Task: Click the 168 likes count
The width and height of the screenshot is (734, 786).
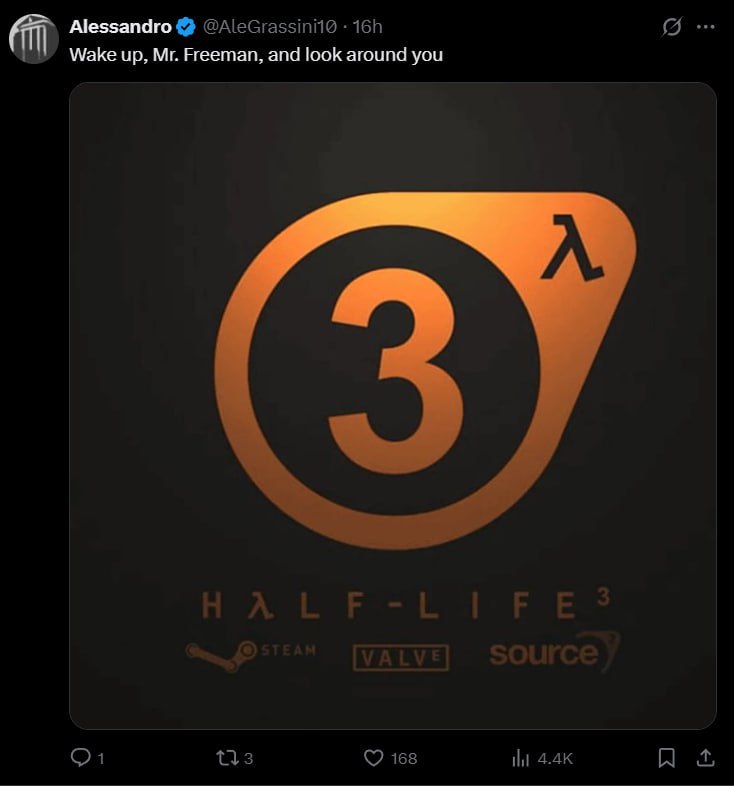Action: click(404, 758)
